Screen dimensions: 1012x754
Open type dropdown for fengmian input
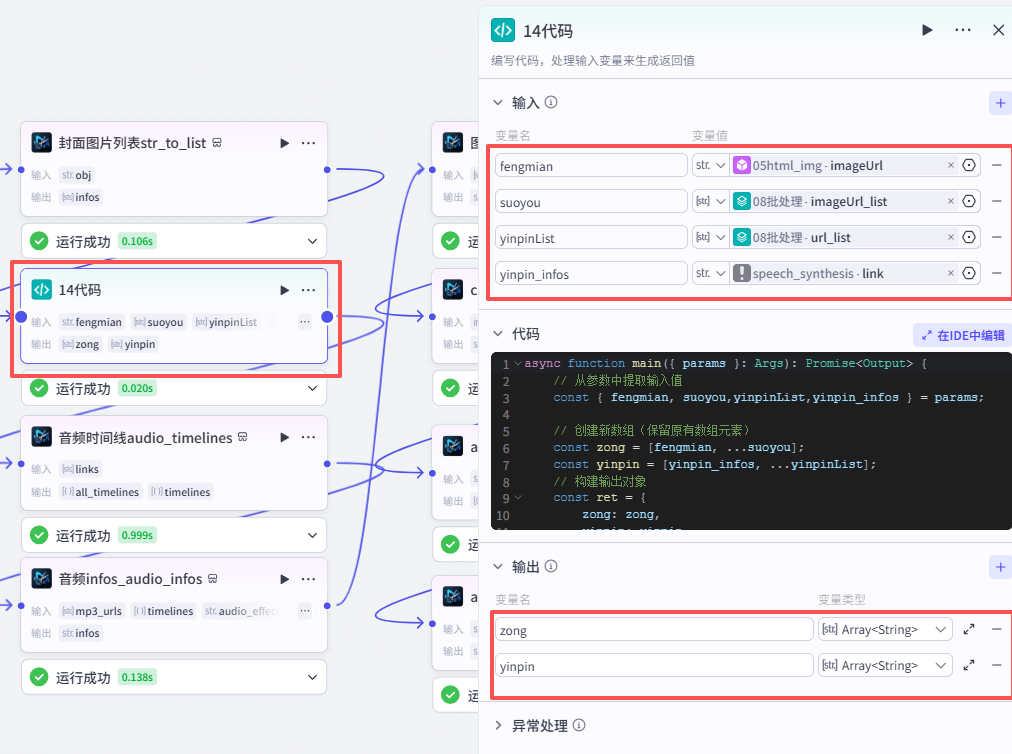(711, 166)
